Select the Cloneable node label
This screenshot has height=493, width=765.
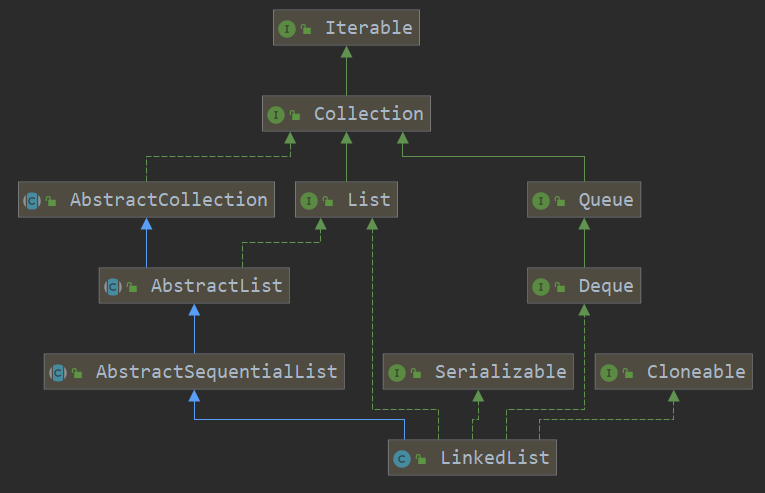click(x=695, y=372)
